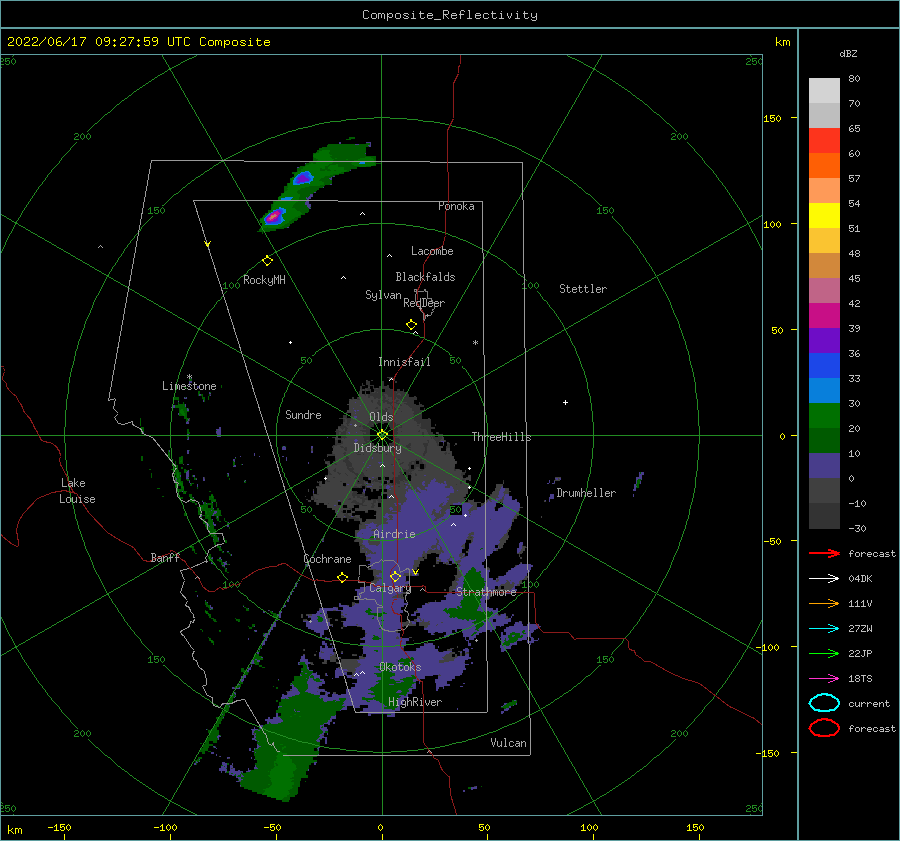Pick the gold 51 dBZ swatch
The width and height of the screenshot is (900, 841).
pyautogui.click(x=824, y=241)
